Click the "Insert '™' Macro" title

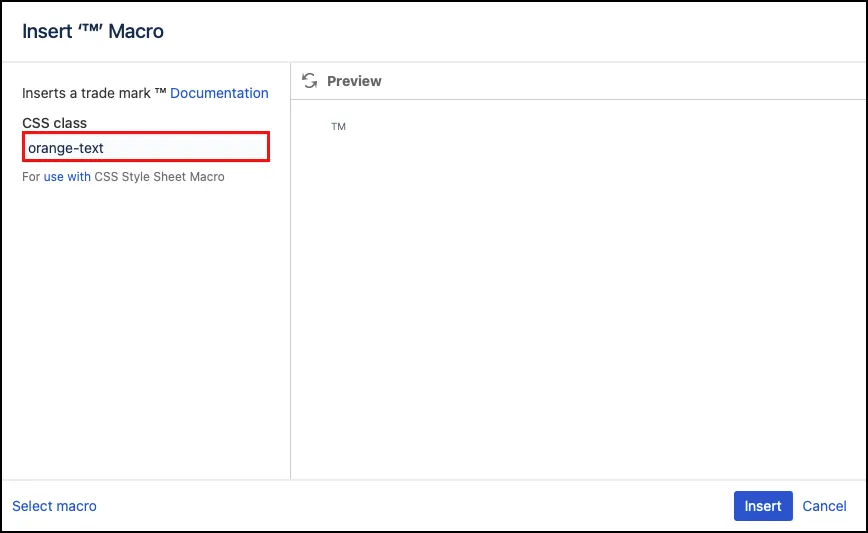(x=93, y=32)
